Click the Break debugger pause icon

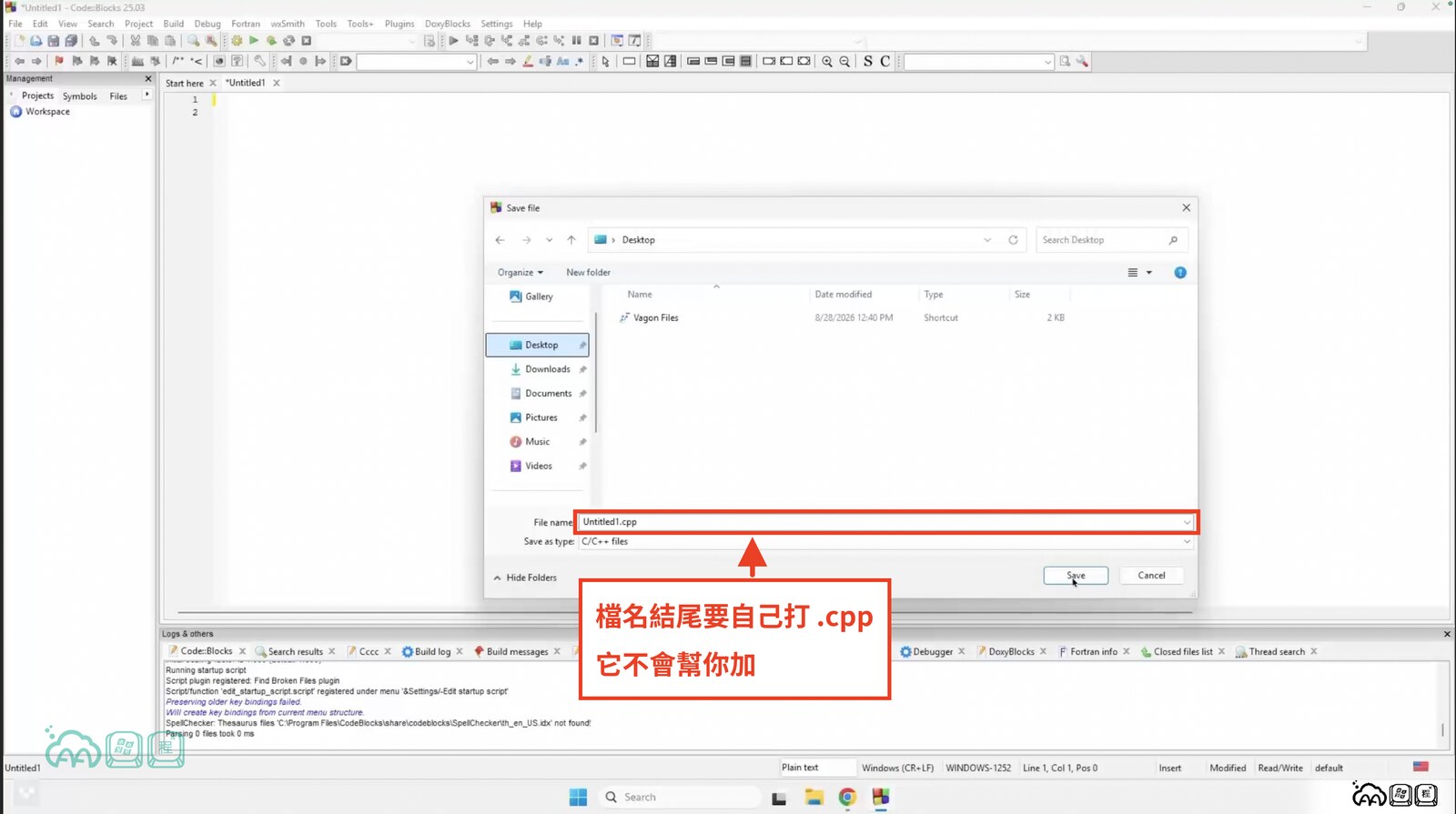(576, 41)
